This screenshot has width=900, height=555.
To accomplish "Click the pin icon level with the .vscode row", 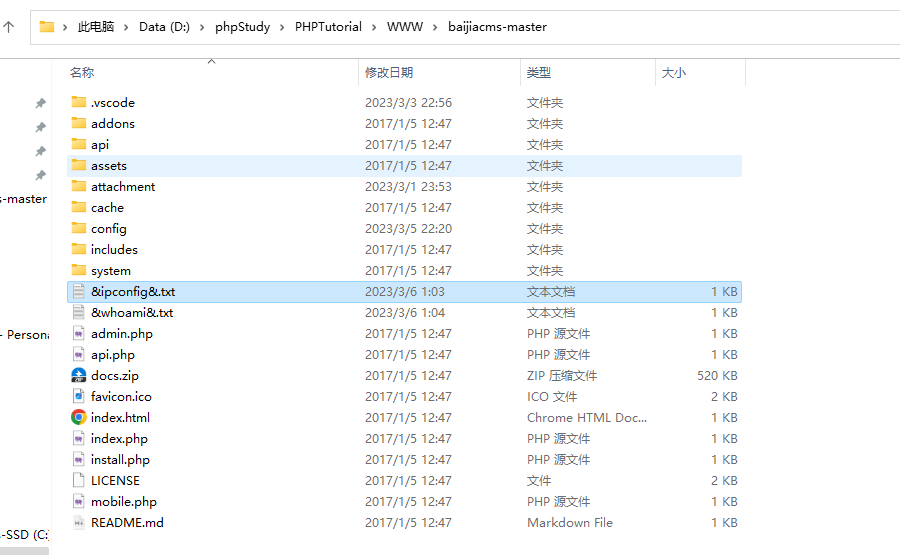I will tap(41, 103).
